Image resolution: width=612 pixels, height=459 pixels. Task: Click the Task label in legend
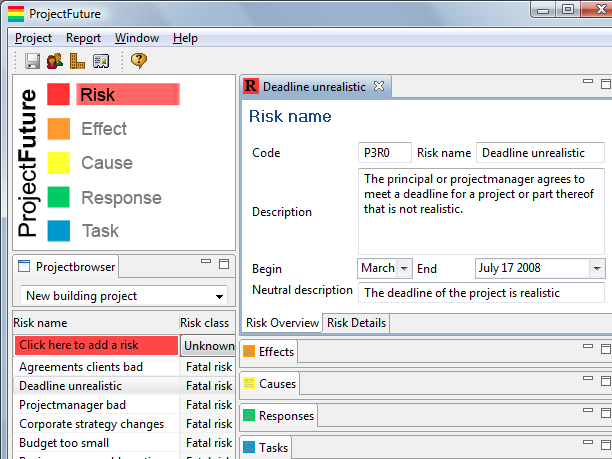tap(100, 231)
